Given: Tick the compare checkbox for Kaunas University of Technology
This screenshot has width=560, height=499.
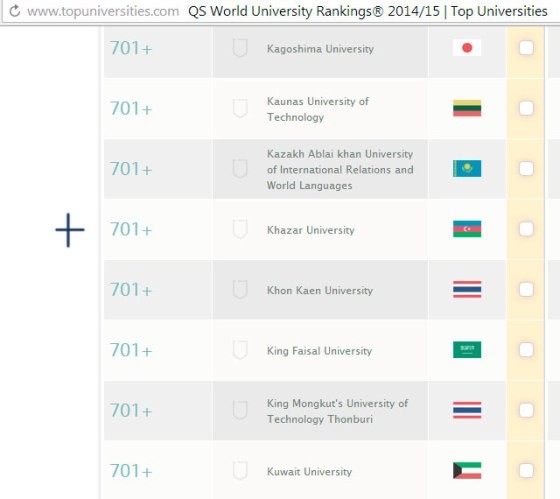Looking at the screenshot, I should [526, 108].
